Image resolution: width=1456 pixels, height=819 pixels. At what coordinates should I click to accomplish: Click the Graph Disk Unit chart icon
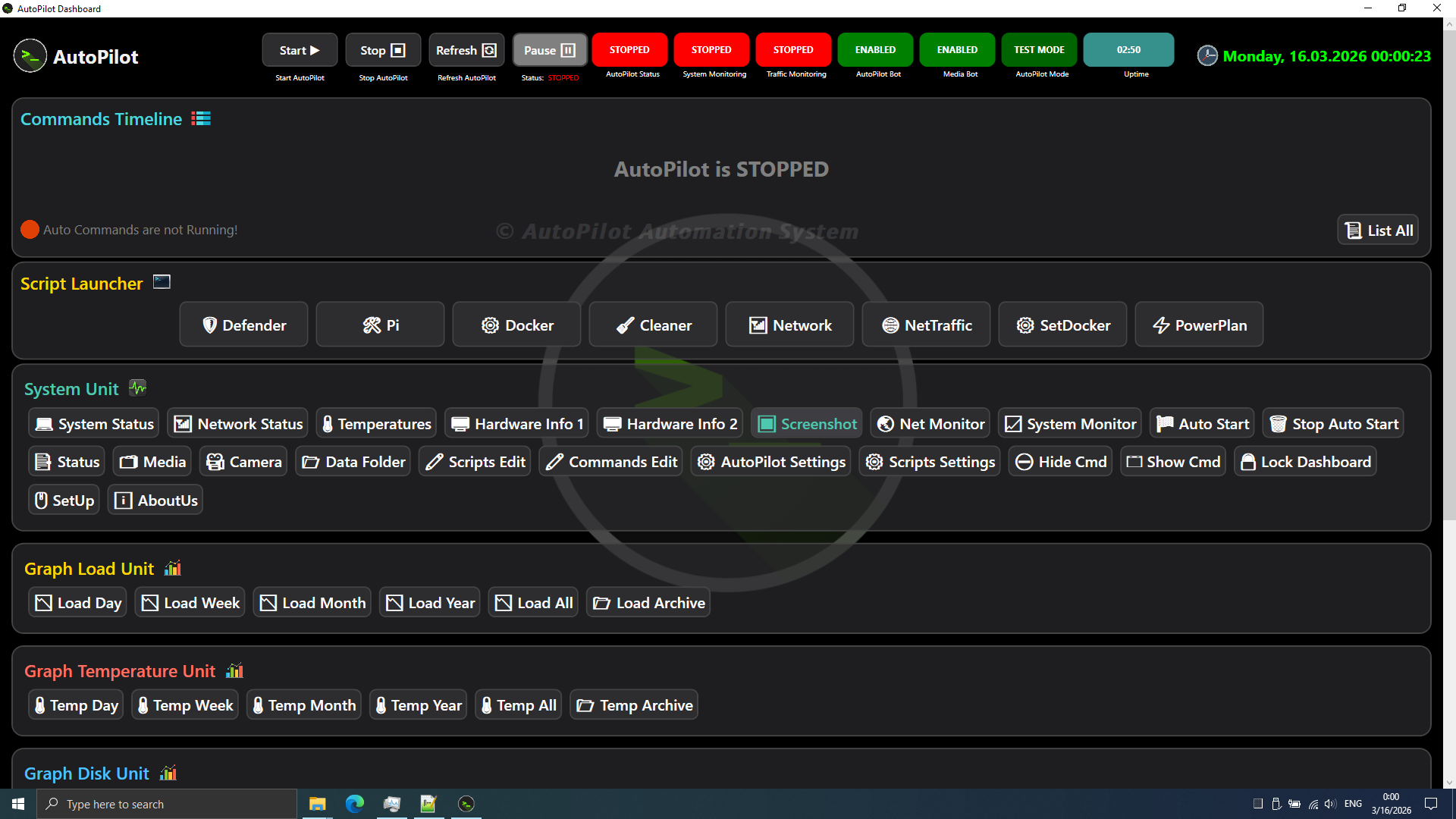(168, 773)
